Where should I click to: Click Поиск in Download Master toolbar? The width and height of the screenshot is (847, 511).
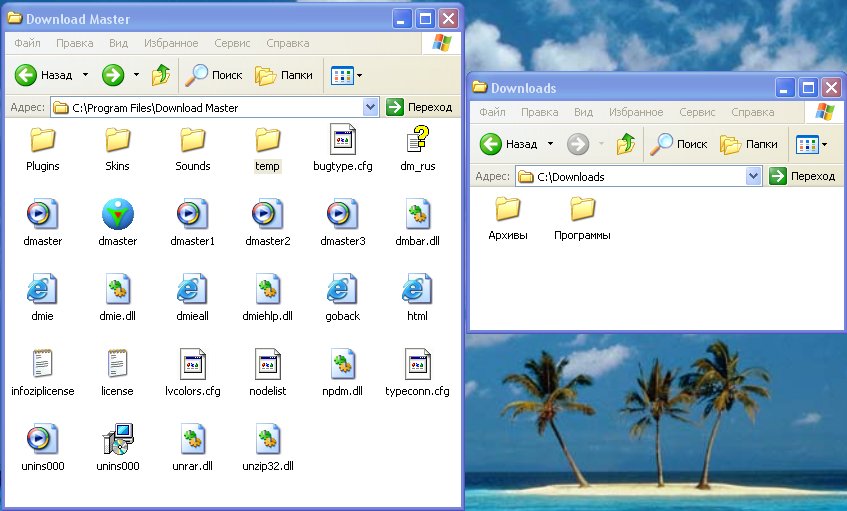point(213,75)
